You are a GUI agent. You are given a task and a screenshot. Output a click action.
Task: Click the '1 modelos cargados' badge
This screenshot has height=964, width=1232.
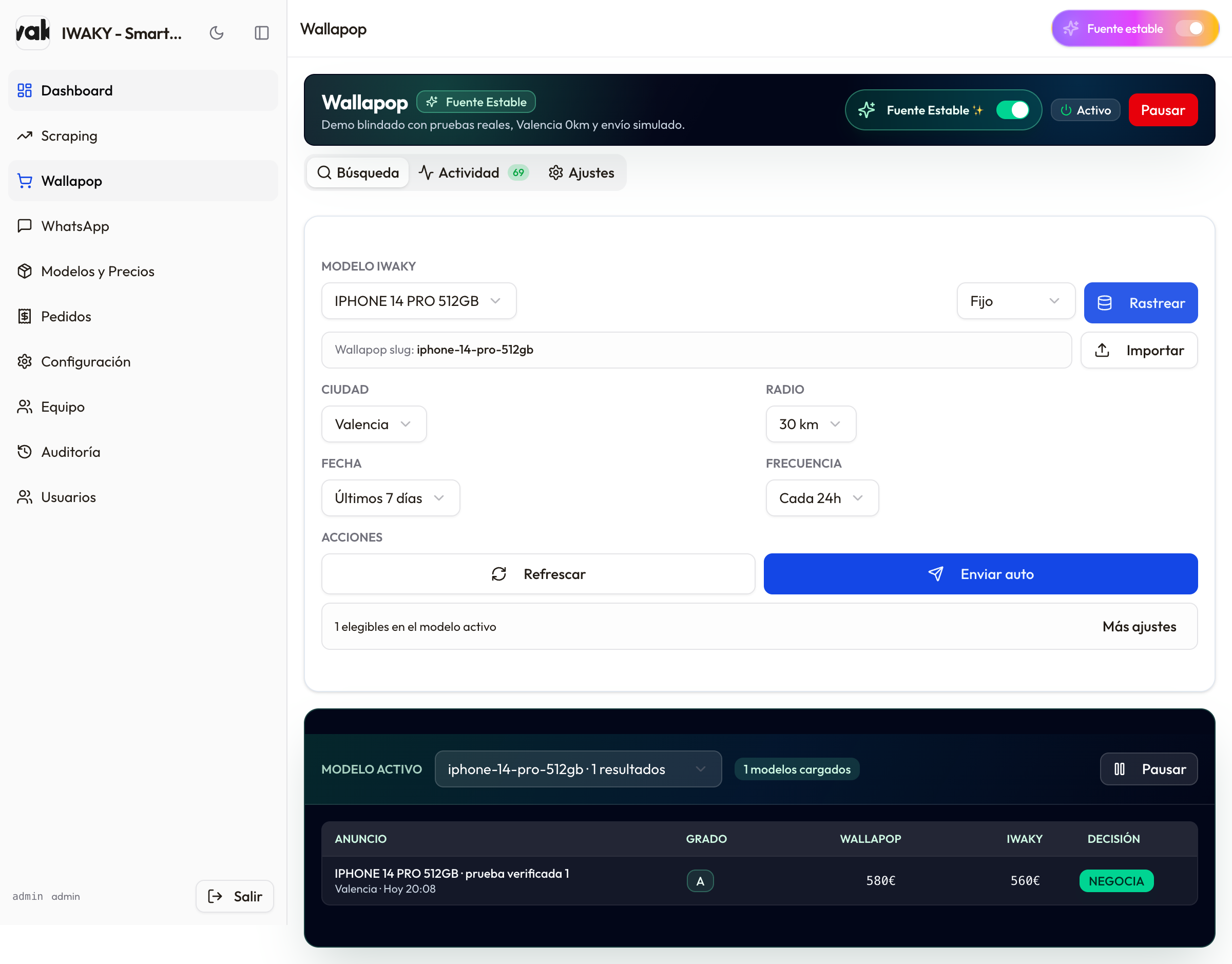click(797, 769)
